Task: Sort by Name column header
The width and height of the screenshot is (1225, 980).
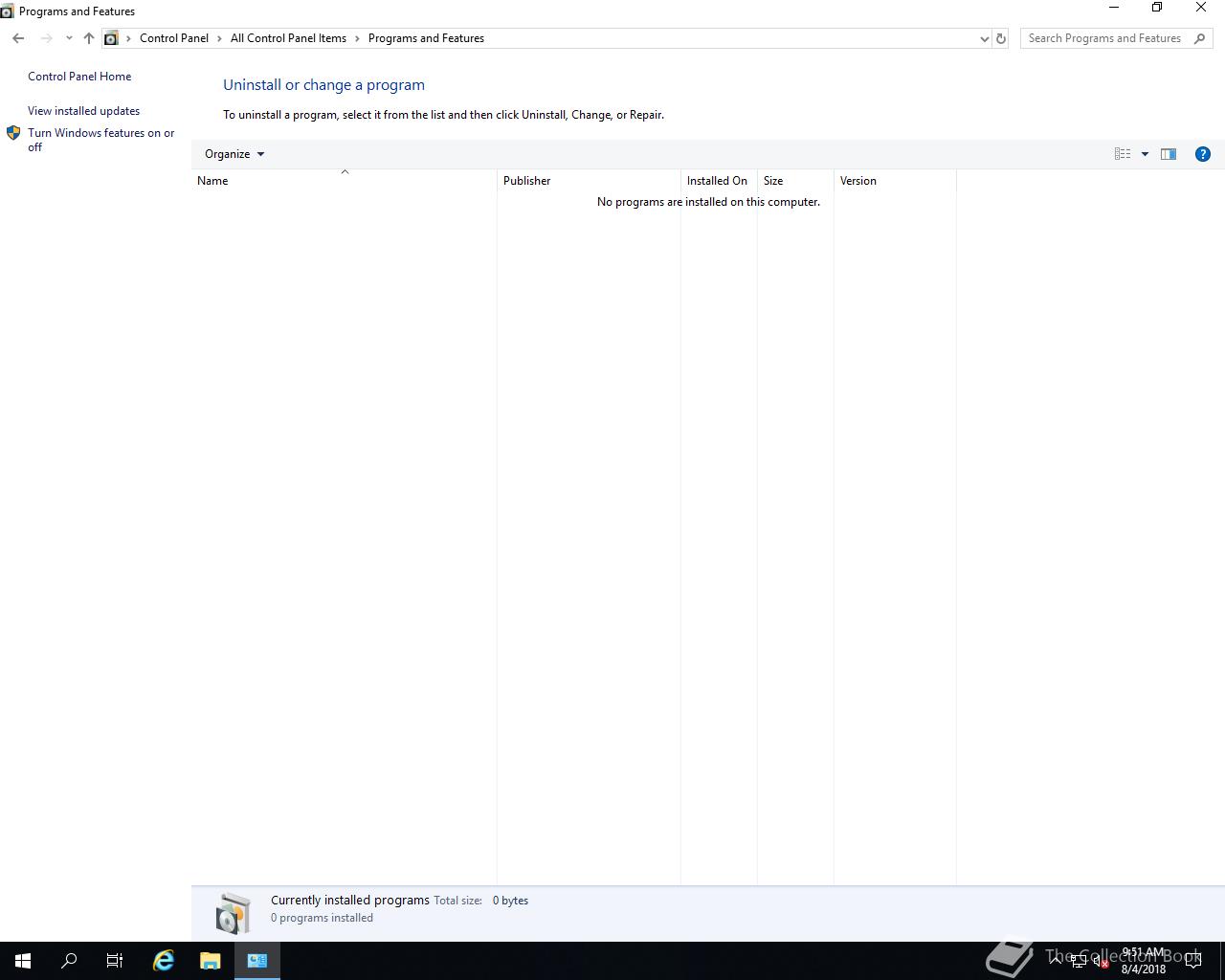Action: coord(344,181)
